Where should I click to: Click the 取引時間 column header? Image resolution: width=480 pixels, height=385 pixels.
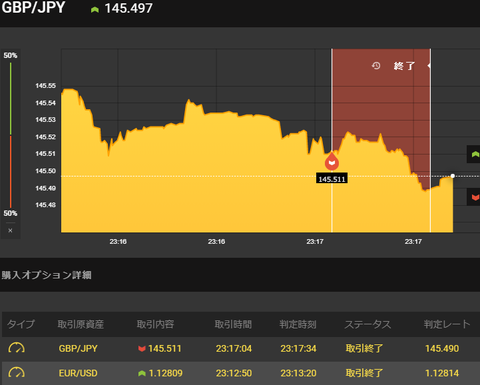pos(233,324)
